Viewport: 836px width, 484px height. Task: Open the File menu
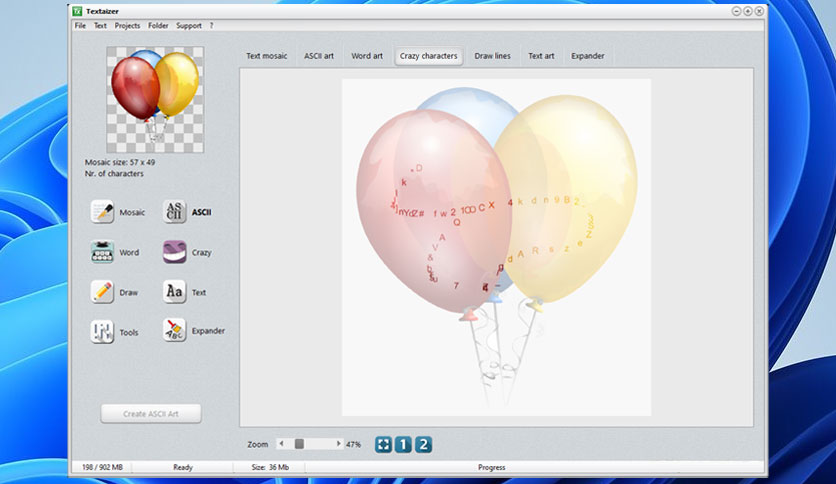(80, 26)
